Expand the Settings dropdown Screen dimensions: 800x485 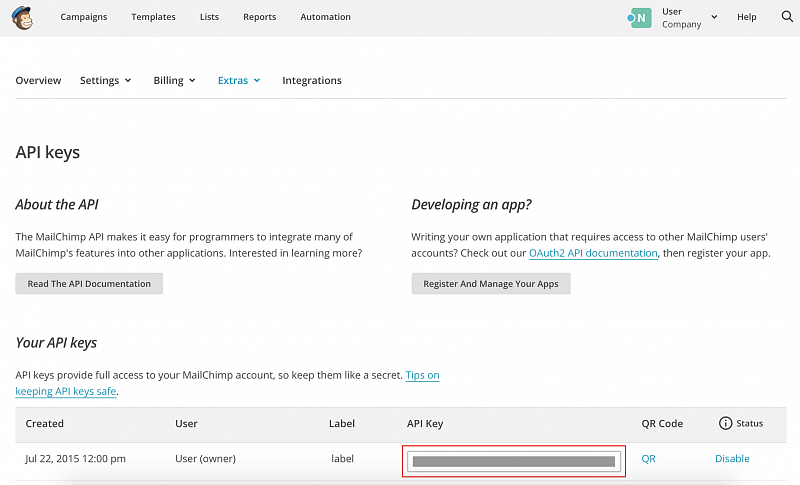tap(106, 81)
